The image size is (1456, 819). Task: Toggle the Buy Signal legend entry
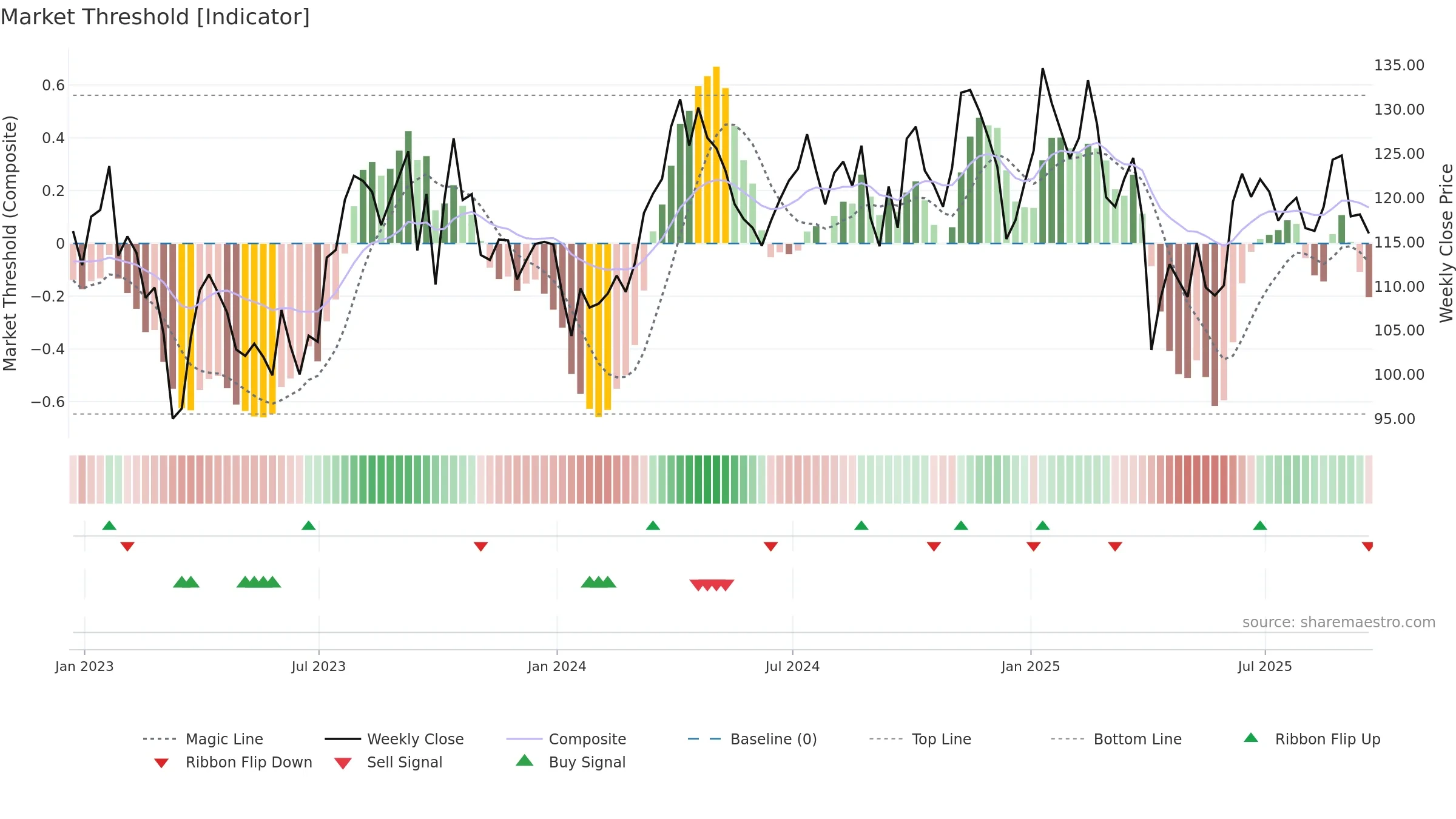tap(570, 762)
